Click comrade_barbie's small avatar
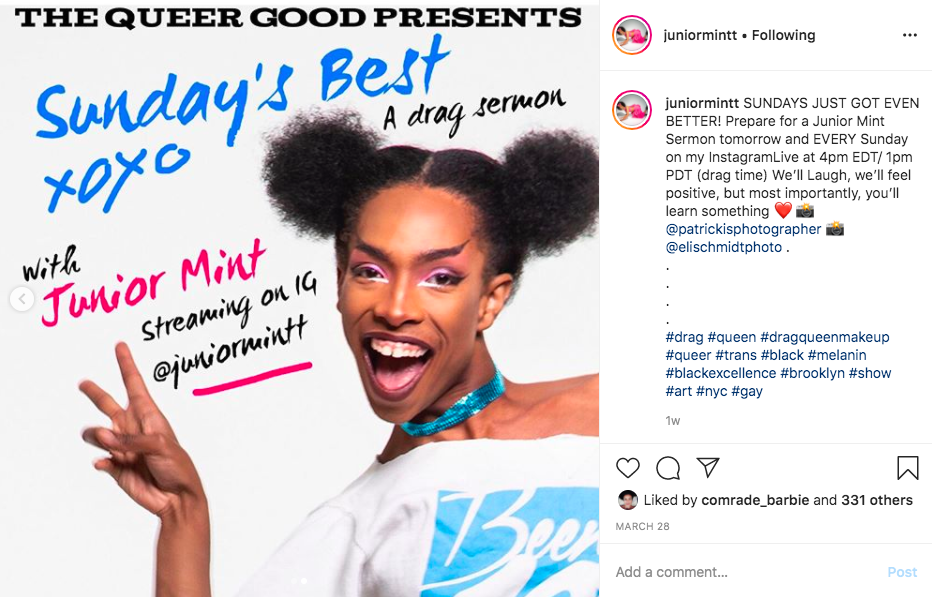This screenshot has height=597, width=932. coord(628,500)
